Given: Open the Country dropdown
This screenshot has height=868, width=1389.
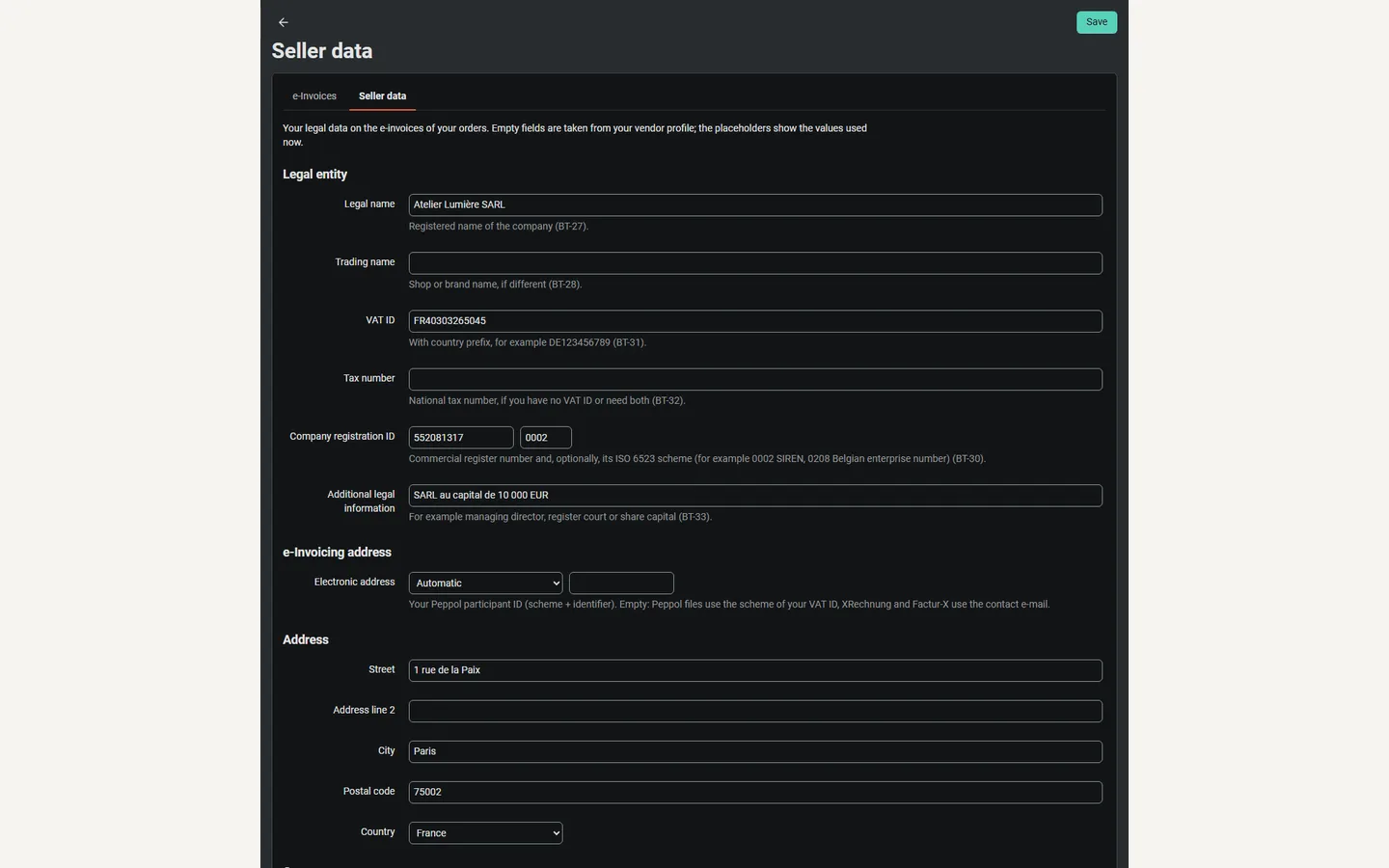Looking at the screenshot, I should click(x=485, y=833).
